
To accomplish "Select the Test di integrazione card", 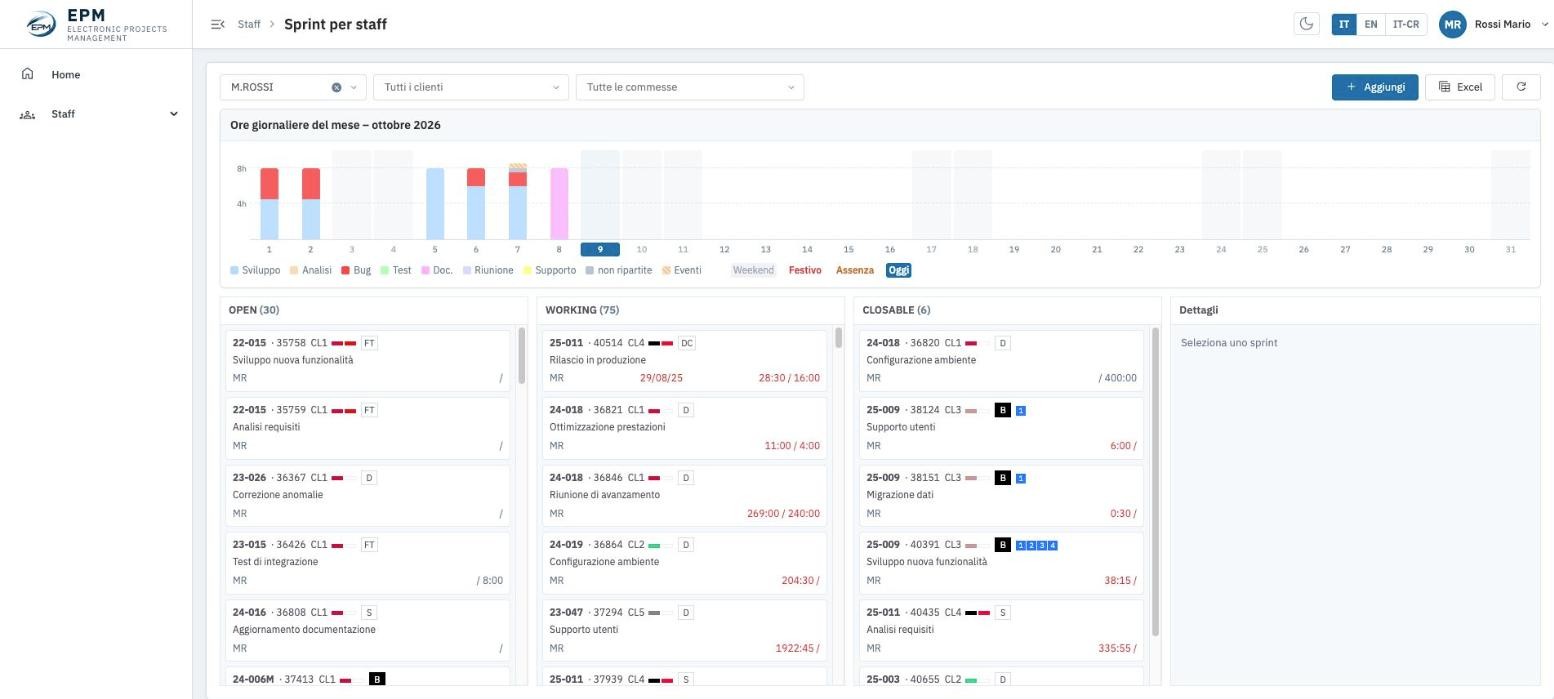I will coord(368,562).
